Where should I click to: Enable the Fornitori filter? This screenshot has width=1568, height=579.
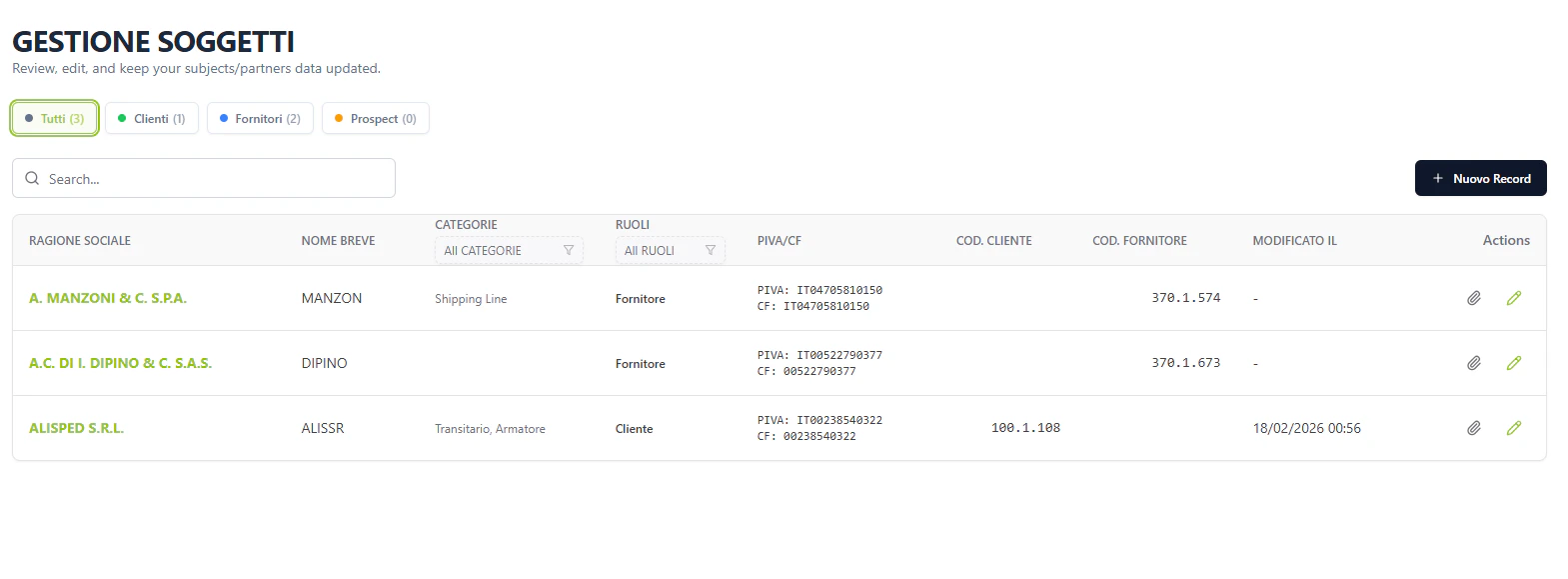[259, 118]
